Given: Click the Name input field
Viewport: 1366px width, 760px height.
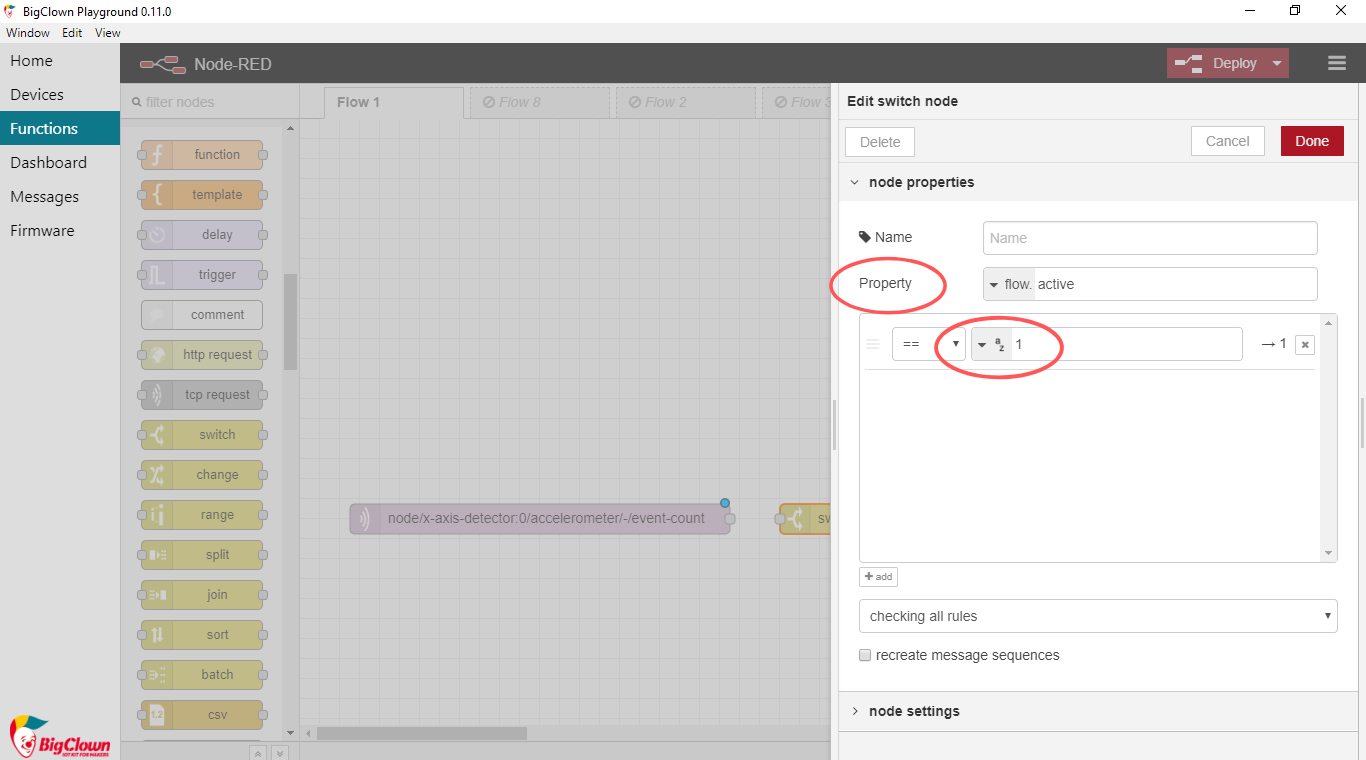Looking at the screenshot, I should [x=1150, y=238].
